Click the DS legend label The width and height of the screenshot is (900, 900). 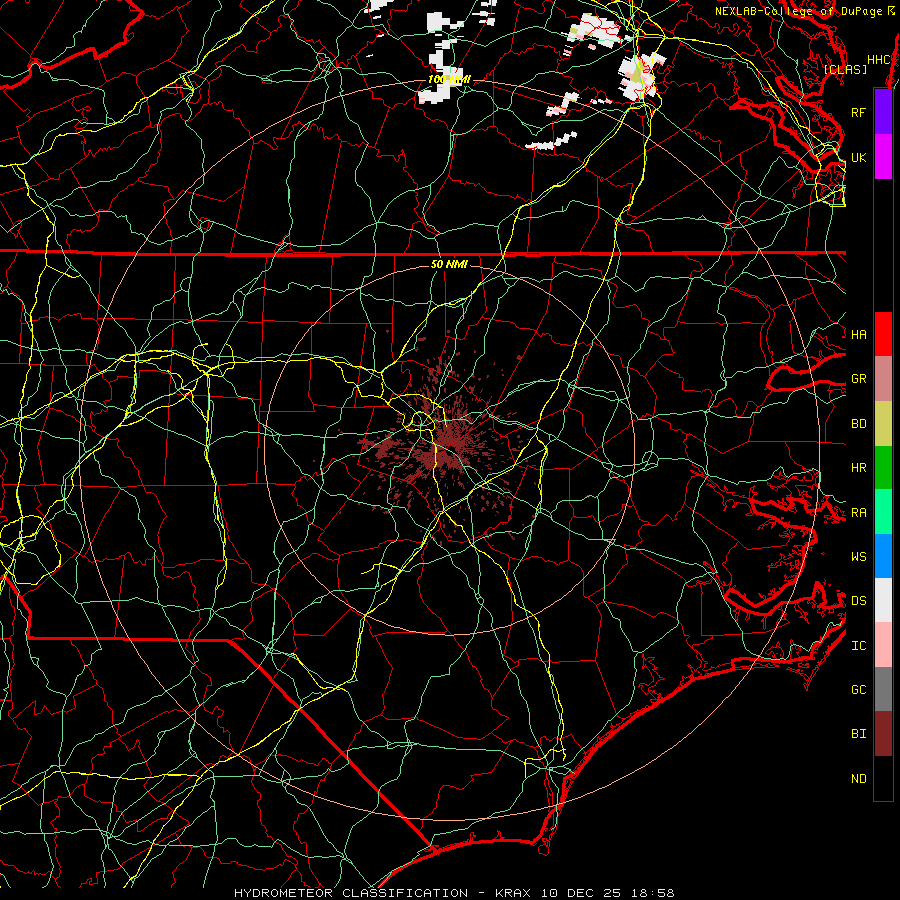coord(858,601)
